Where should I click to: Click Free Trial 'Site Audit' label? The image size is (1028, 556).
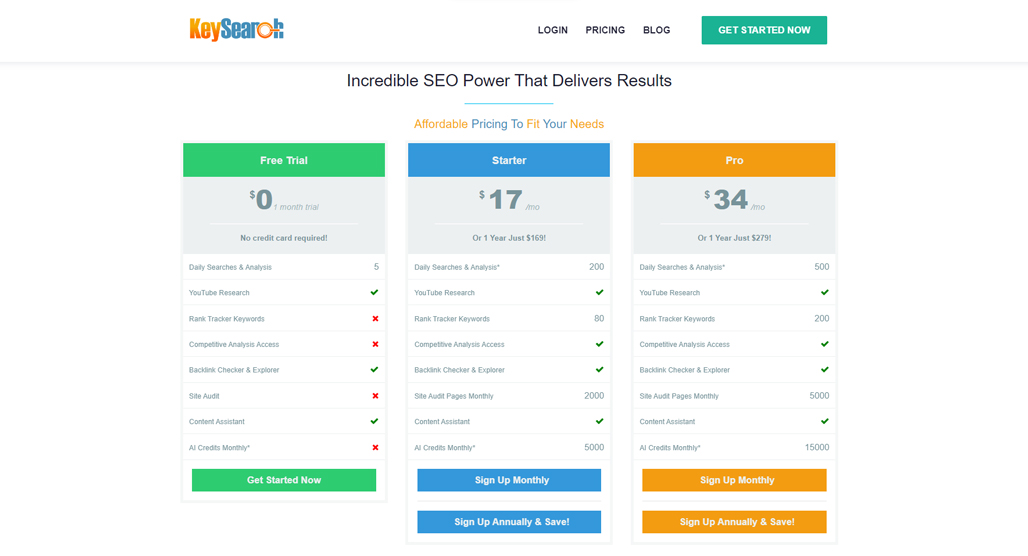(204, 396)
